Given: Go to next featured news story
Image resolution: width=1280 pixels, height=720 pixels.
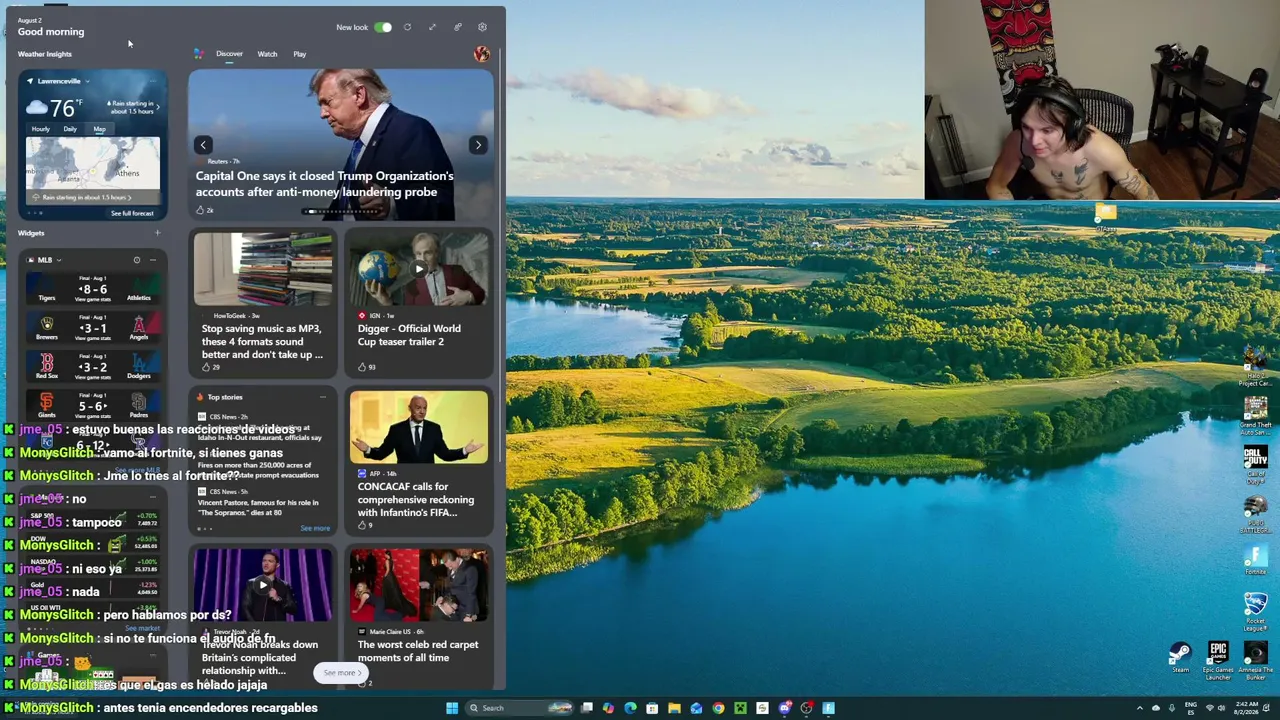Looking at the screenshot, I should point(478,145).
